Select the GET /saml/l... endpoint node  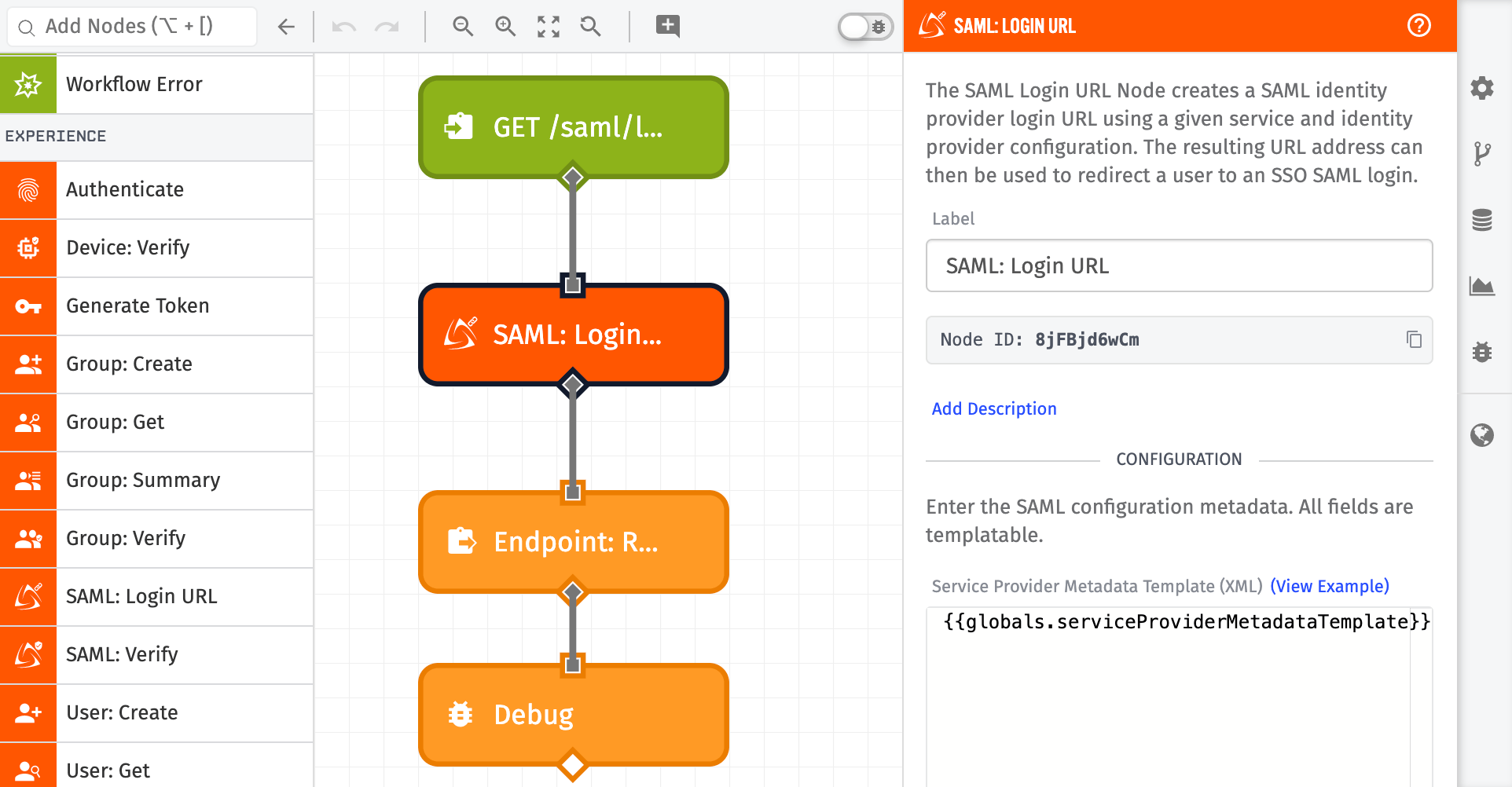coord(573,127)
